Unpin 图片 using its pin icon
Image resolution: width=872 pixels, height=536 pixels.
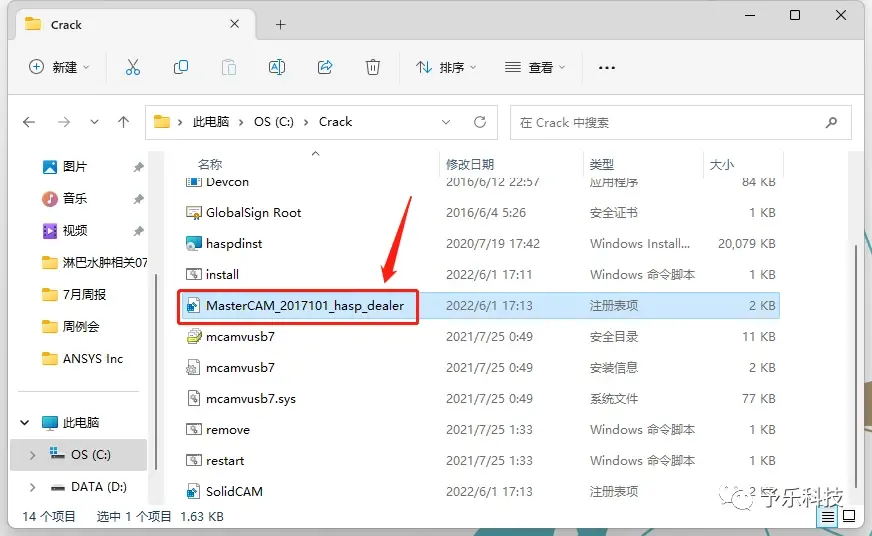coord(138,167)
